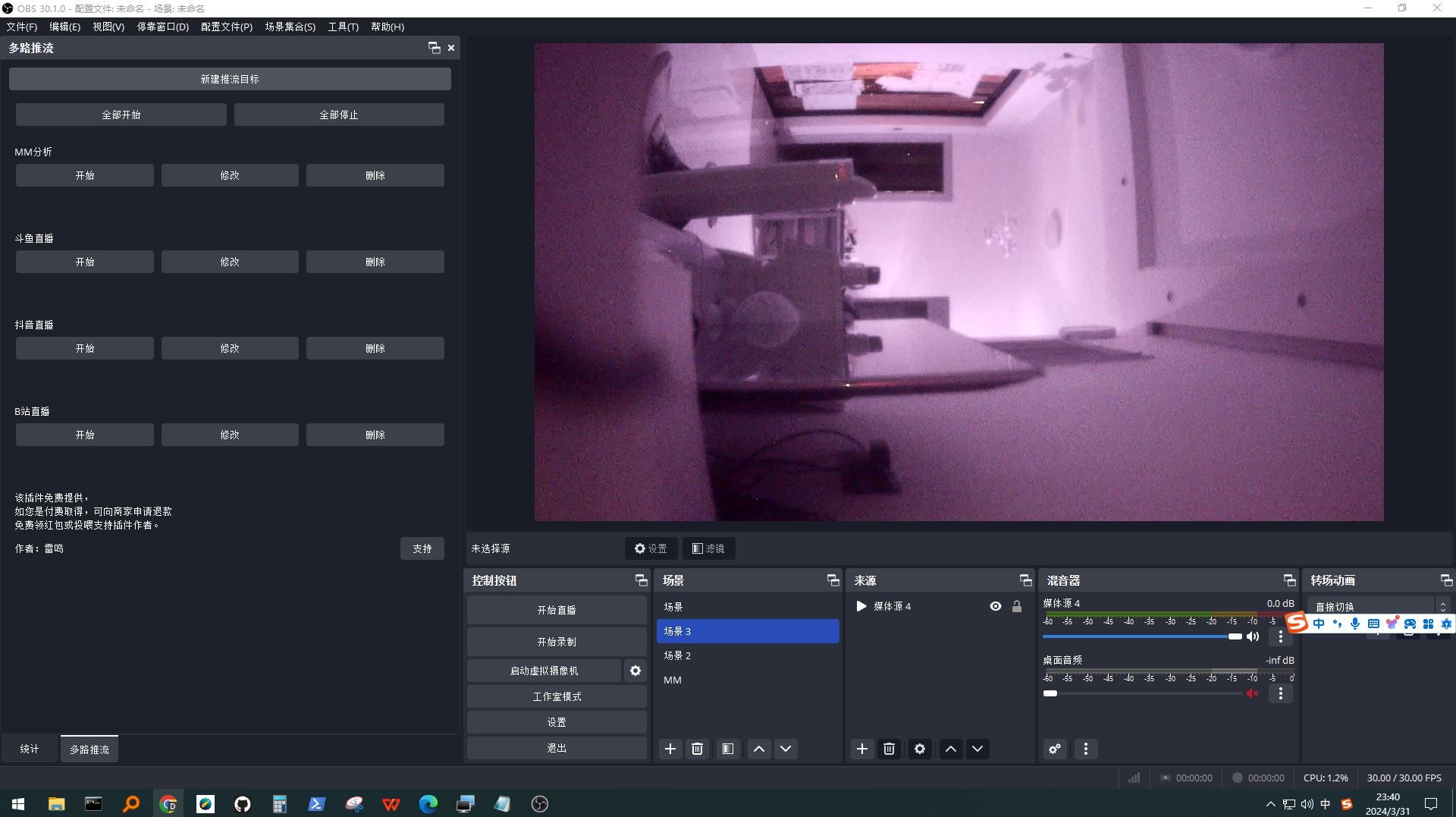
Task: Delete selected scene with trash icon
Action: coord(697,749)
